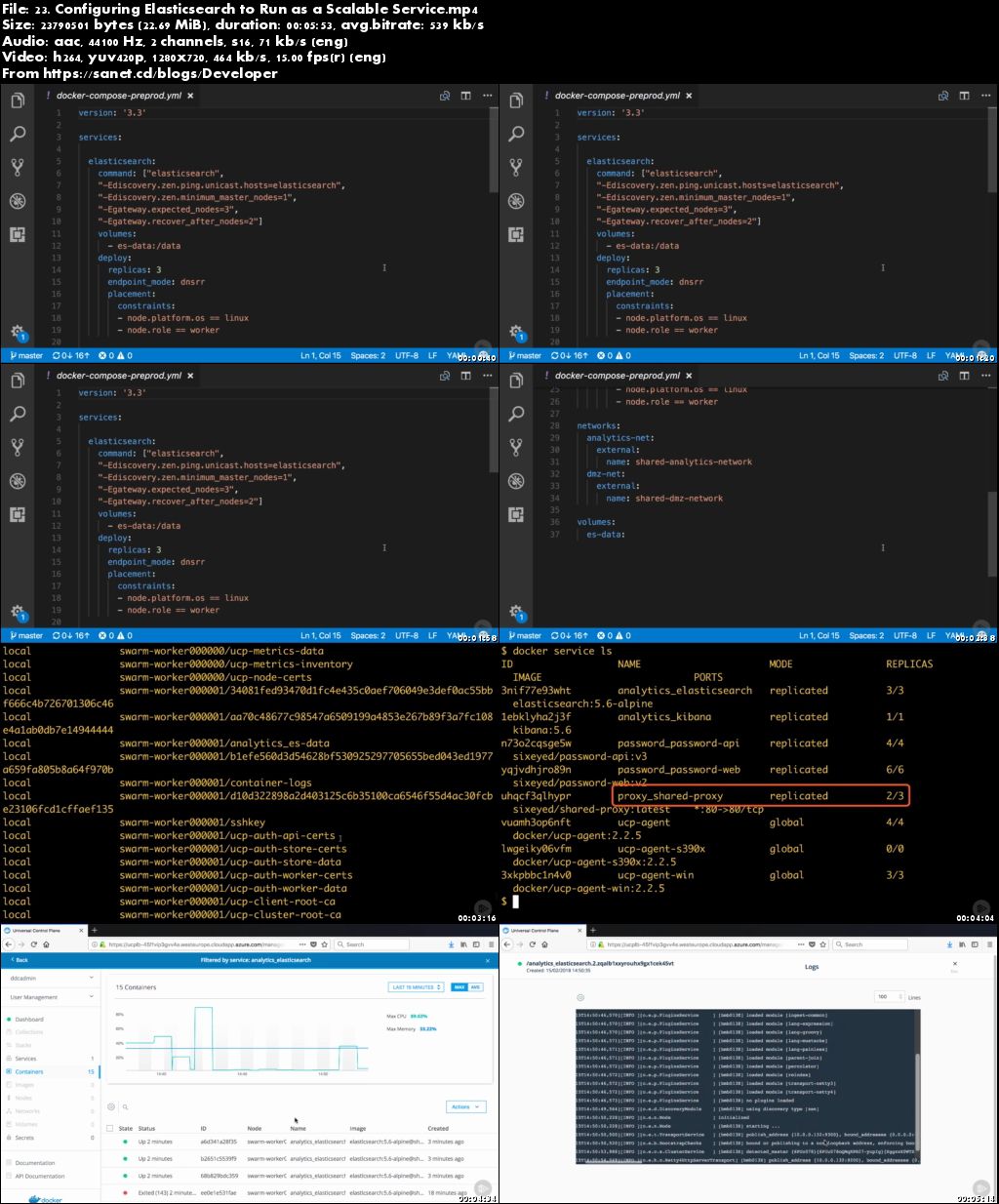
Task: Click Downloads arrow icon in the 00:04:34 browser frame
Action: point(451,944)
